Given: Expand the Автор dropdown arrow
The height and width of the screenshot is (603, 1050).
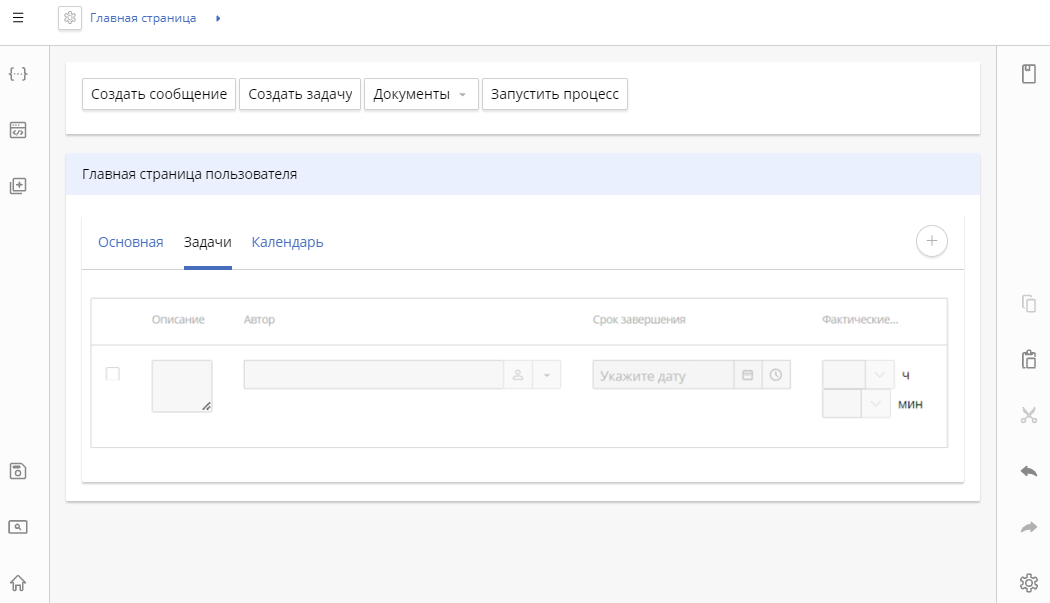Looking at the screenshot, I should pyautogui.click(x=546, y=375).
